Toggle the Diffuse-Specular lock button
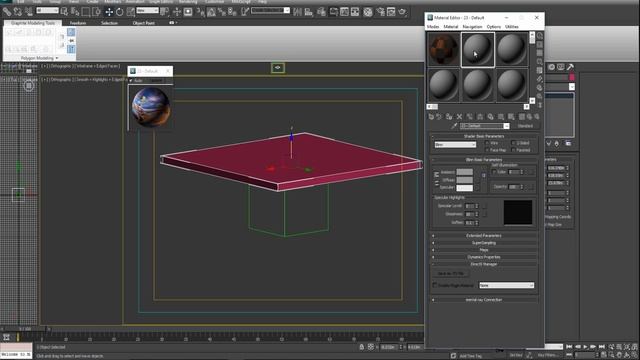This screenshot has width=640, height=360. pyautogui.click(x=436, y=184)
